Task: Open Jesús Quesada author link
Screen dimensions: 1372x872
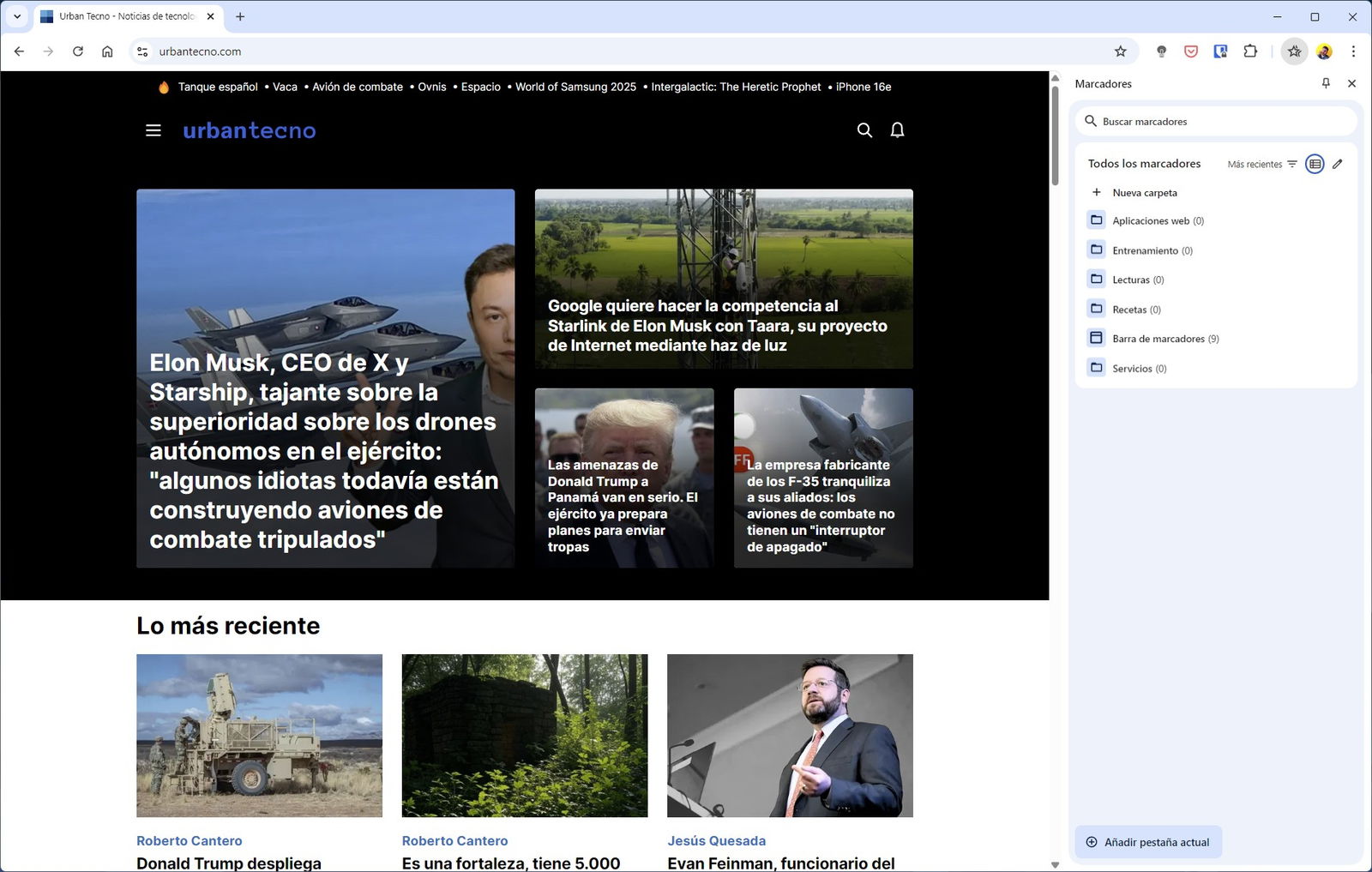Action: tap(717, 841)
